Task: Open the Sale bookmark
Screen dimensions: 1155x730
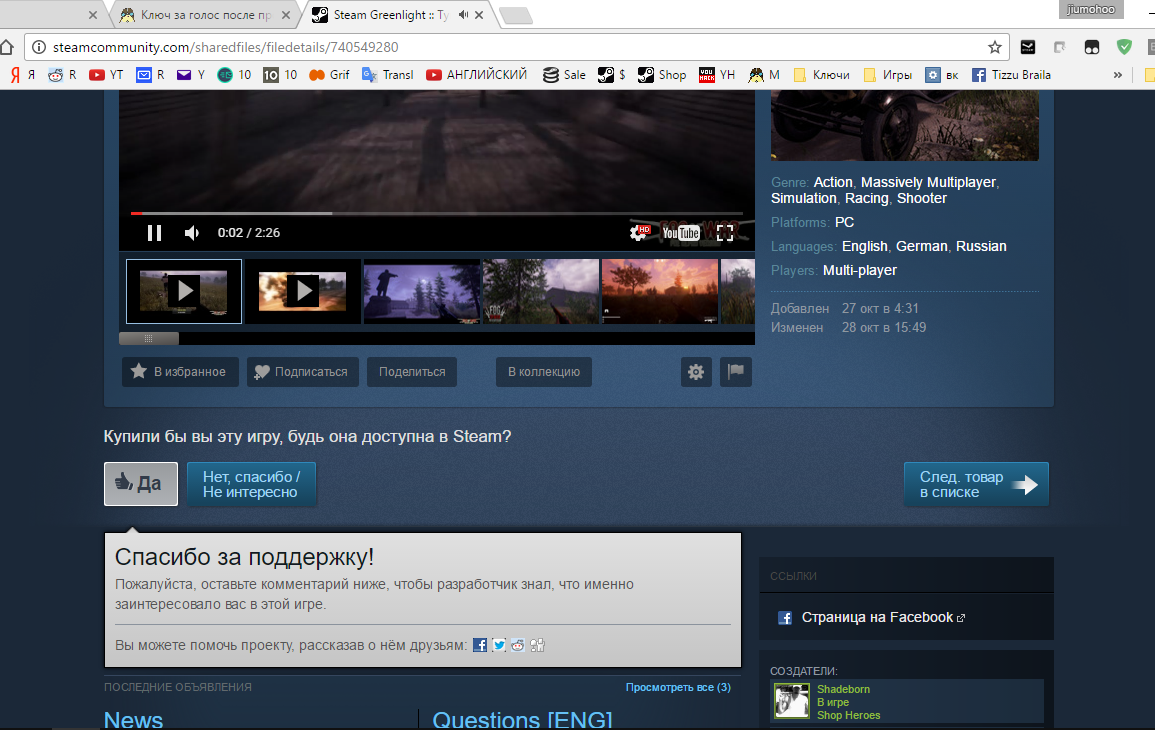Action: [564, 74]
